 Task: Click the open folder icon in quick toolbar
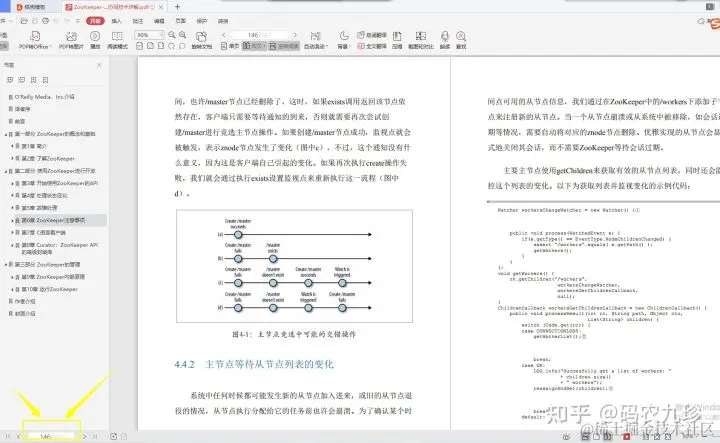point(24,21)
